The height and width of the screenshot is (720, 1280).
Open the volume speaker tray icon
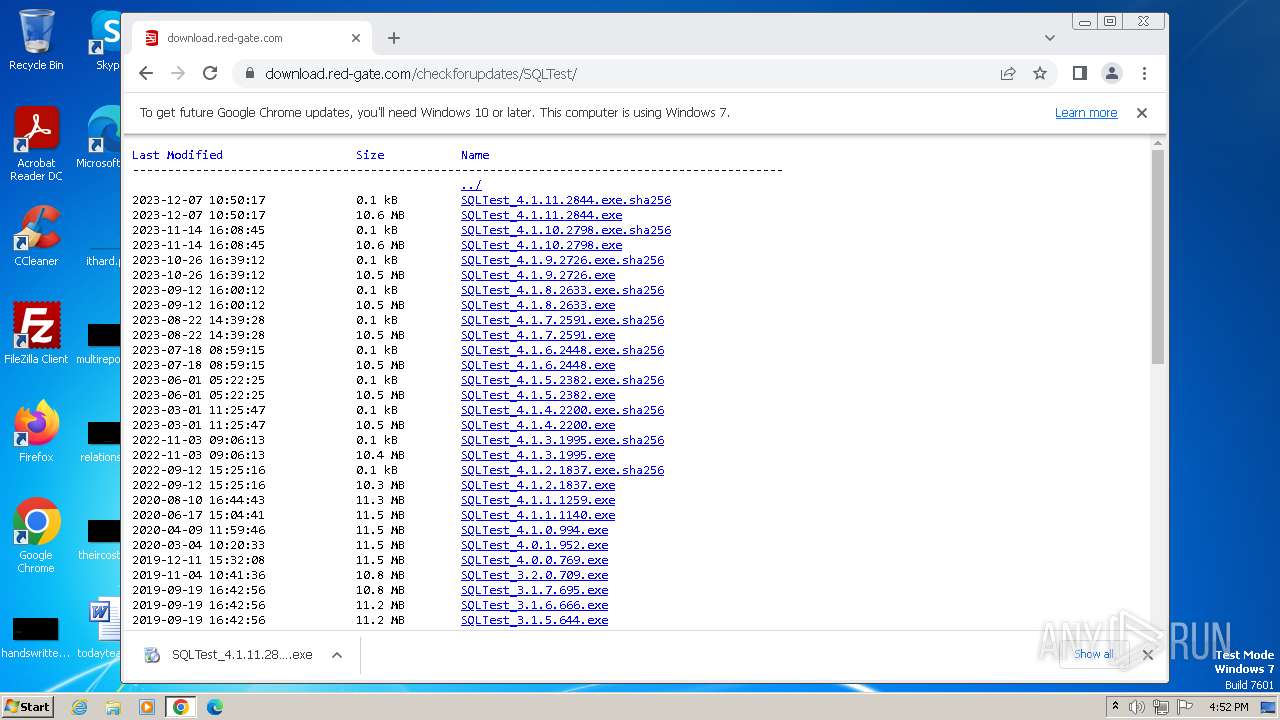(x=1137, y=707)
